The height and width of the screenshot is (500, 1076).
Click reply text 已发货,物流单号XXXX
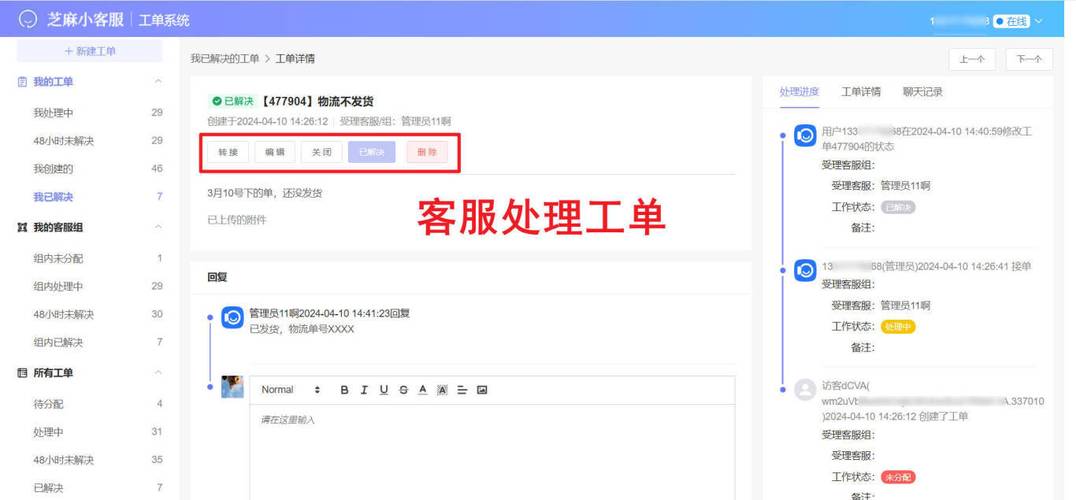tap(302, 329)
